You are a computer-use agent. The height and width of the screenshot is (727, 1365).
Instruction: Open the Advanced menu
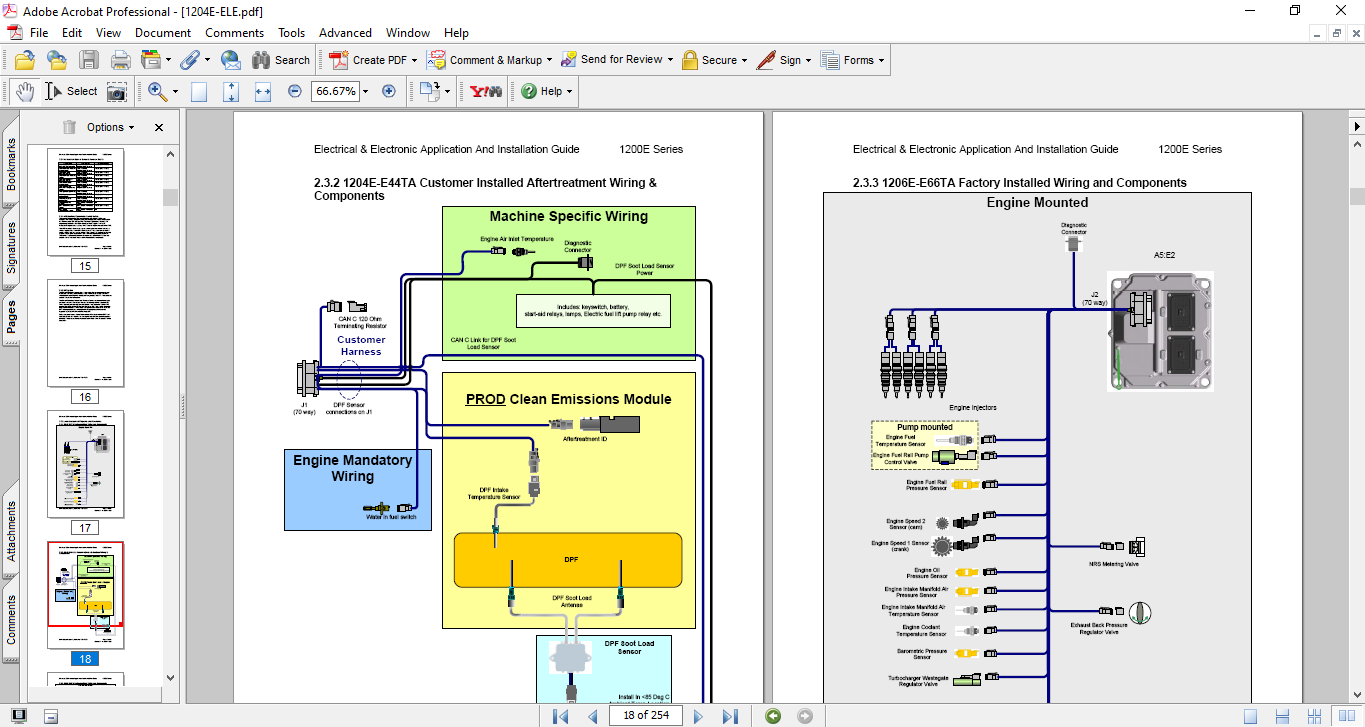coord(346,33)
